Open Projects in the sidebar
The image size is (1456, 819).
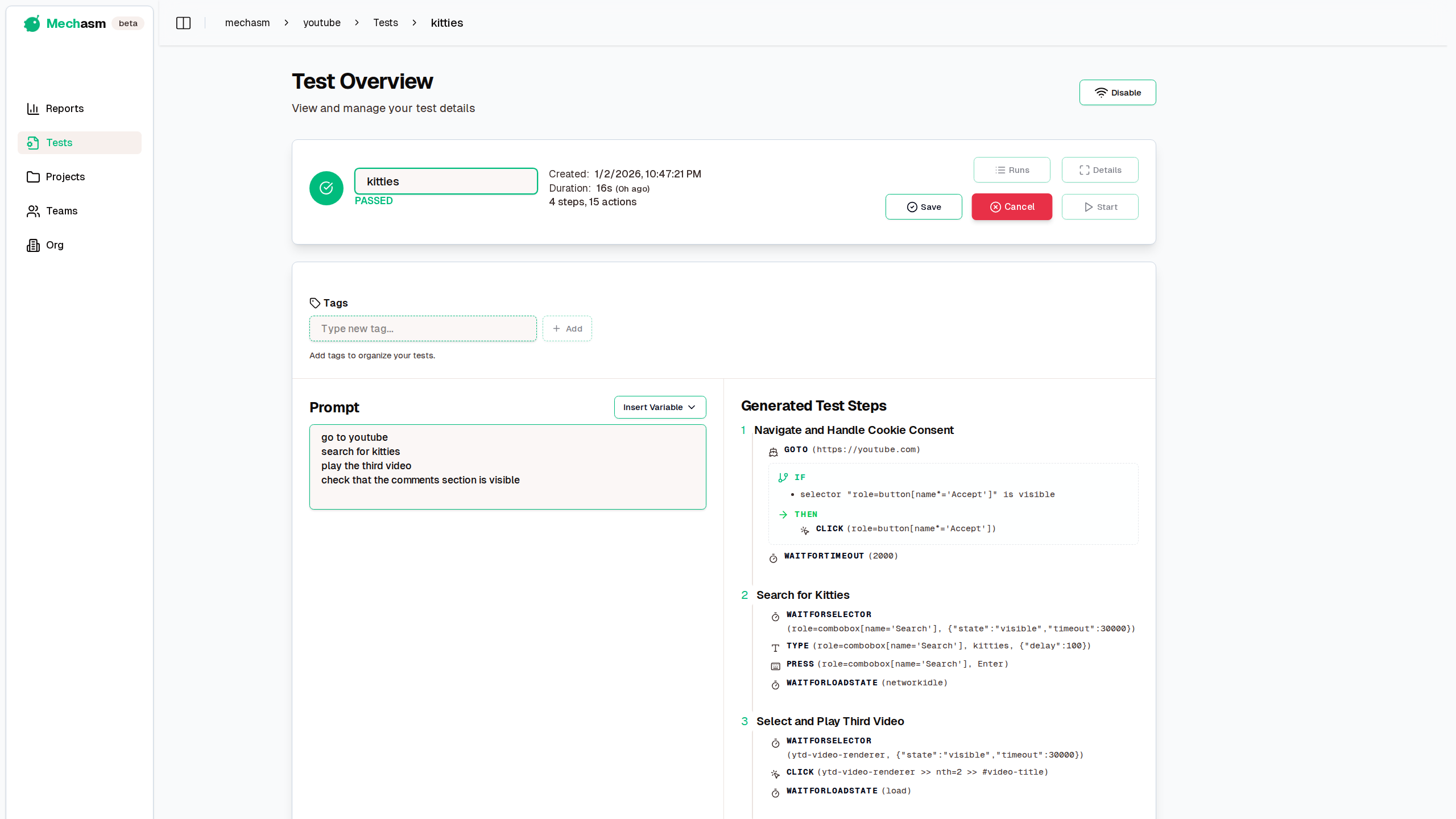pyautogui.click(x=65, y=177)
